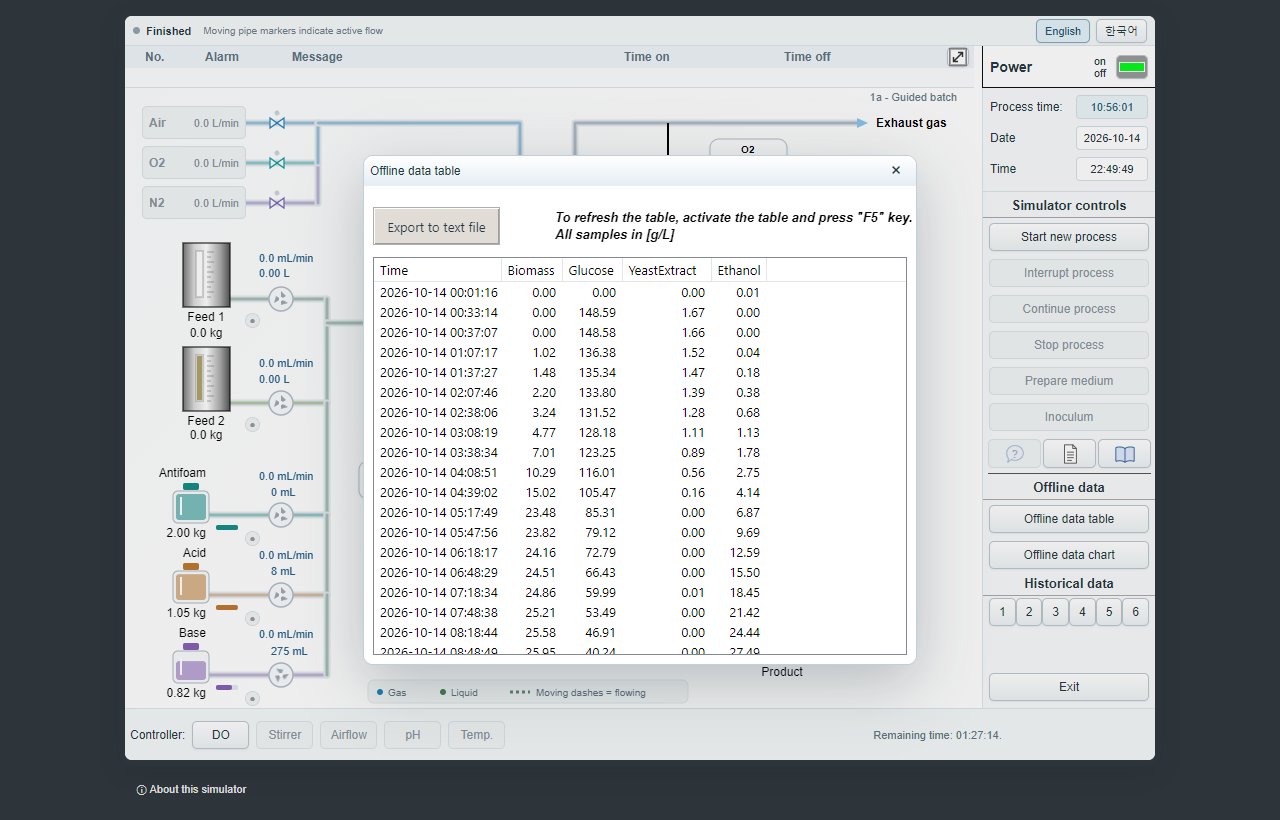The width and height of the screenshot is (1280, 820).
Task: Toggle the radio dot below Antifoam pump
Action: tap(252, 538)
